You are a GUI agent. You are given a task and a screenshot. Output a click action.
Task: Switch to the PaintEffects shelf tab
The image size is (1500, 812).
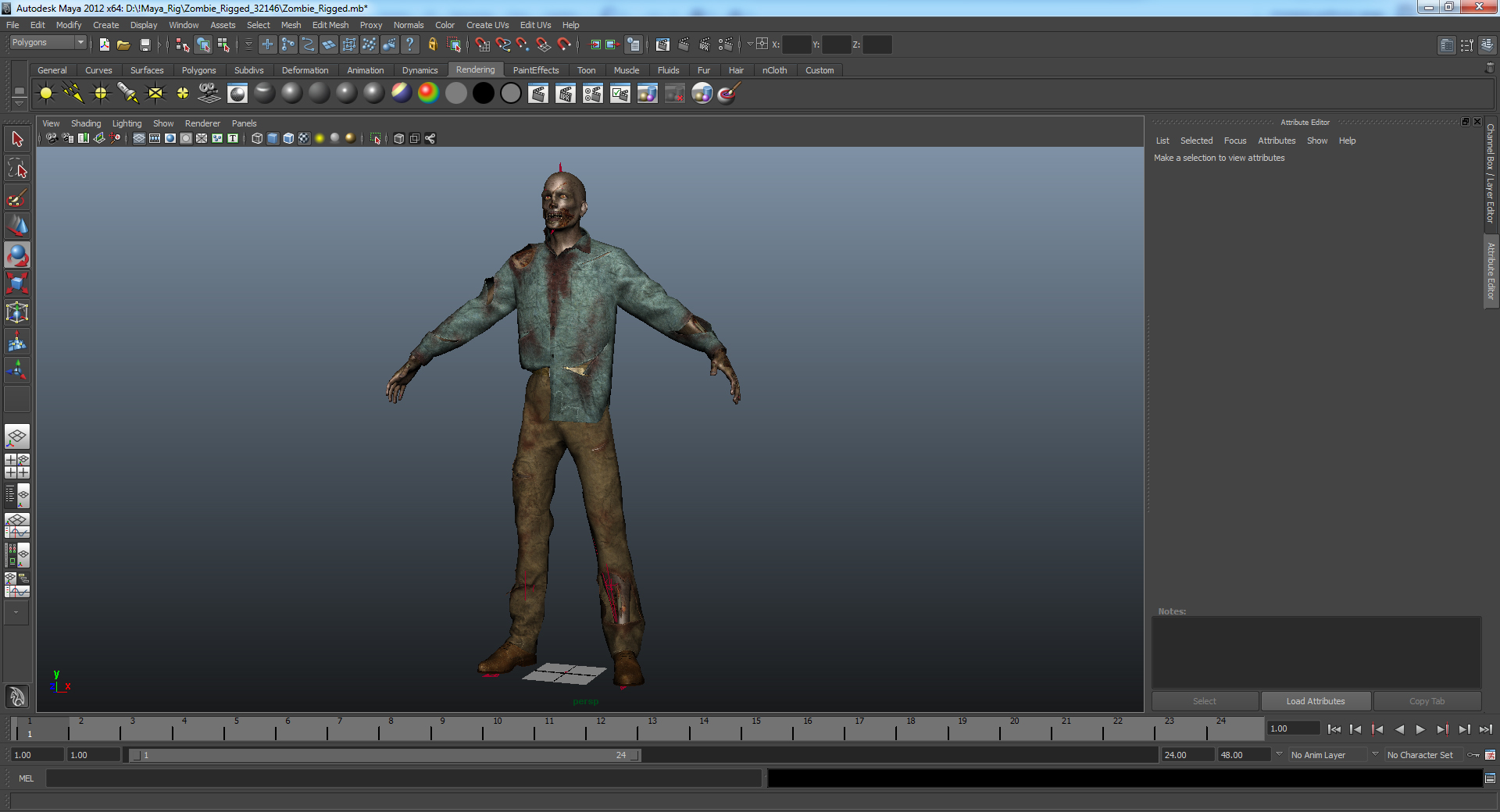536,70
